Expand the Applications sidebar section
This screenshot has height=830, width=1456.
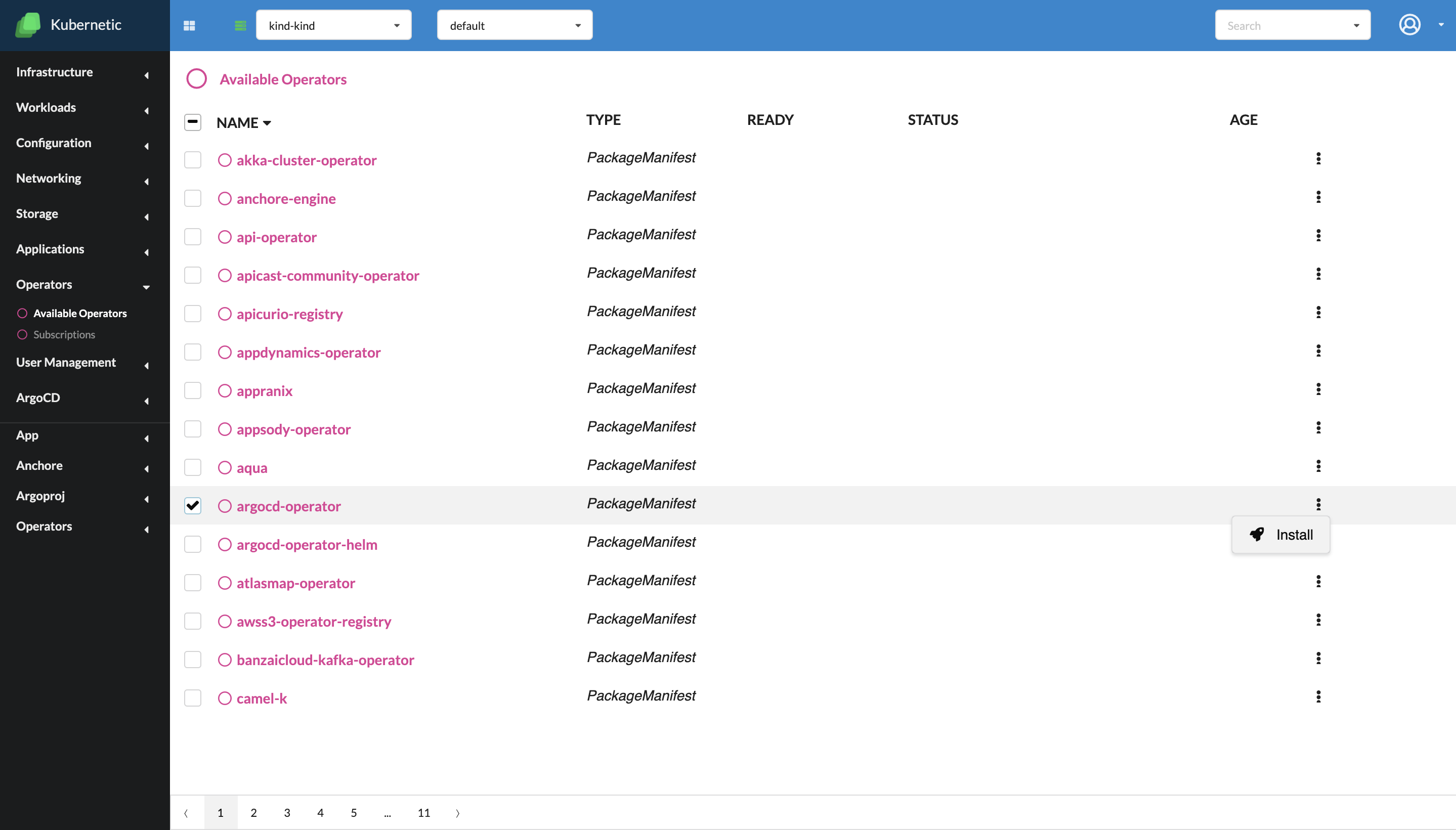[85, 249]
